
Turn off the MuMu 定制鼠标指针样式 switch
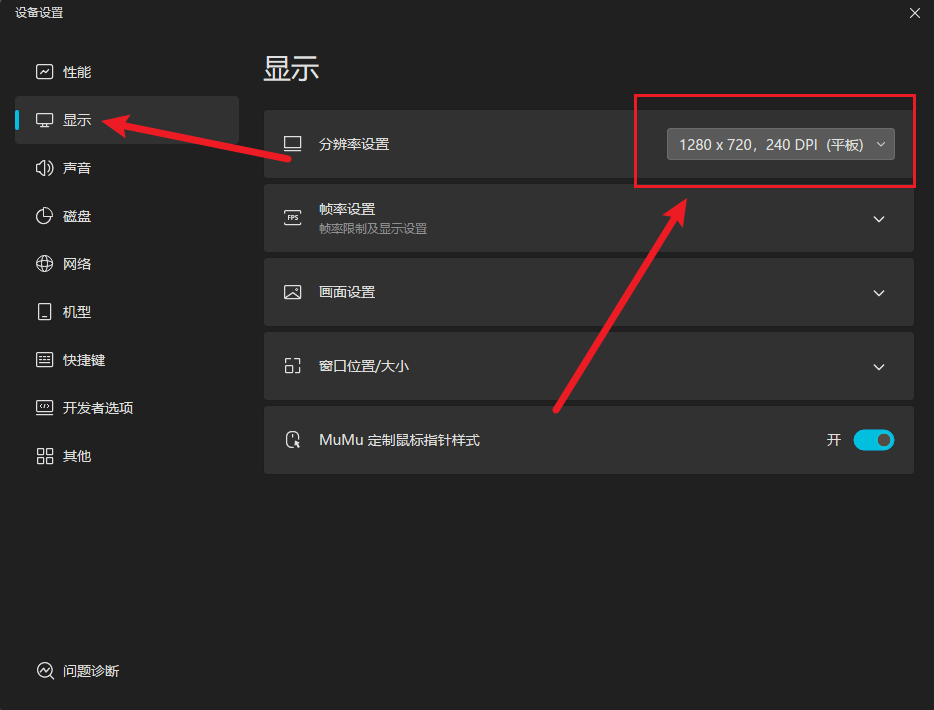click(874, 440)
